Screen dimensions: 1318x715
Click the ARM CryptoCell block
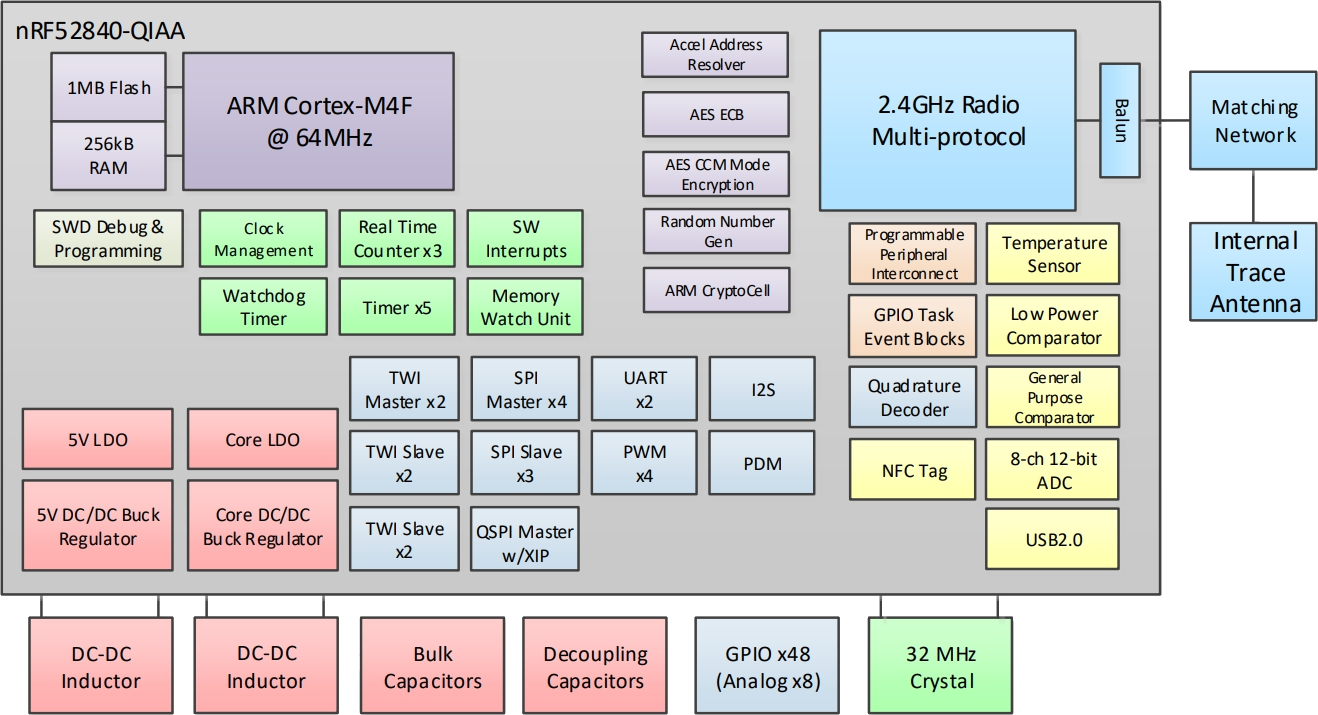[x=716, y=291]
